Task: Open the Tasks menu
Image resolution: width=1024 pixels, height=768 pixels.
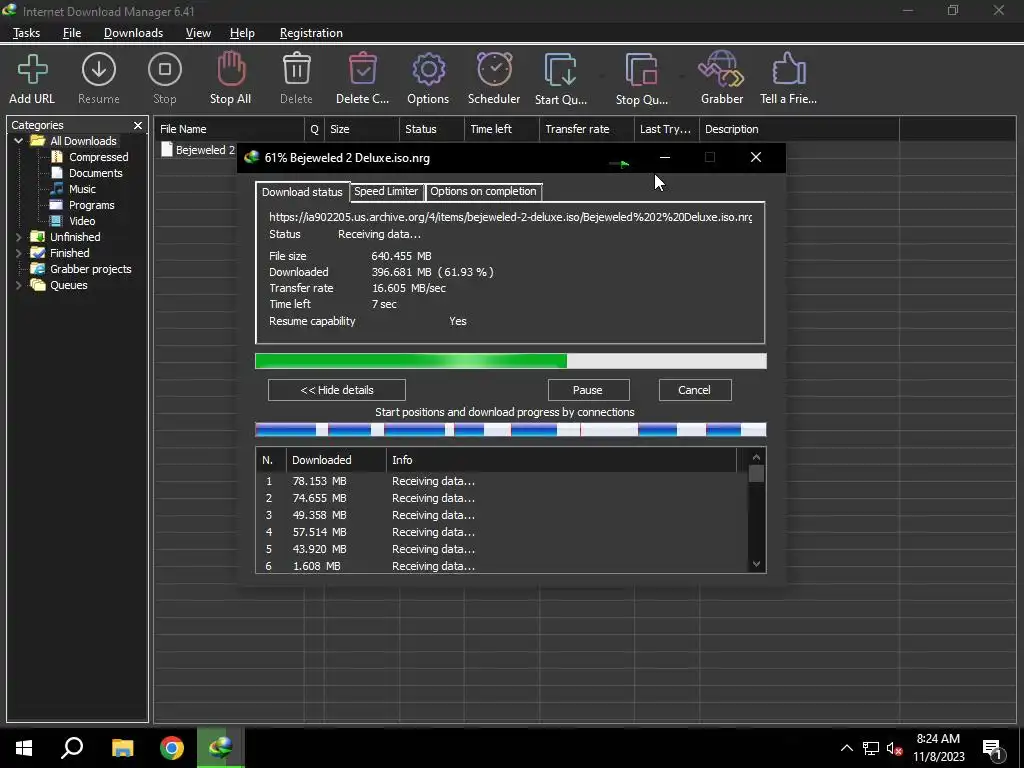Action: click(x=26, y=33)
